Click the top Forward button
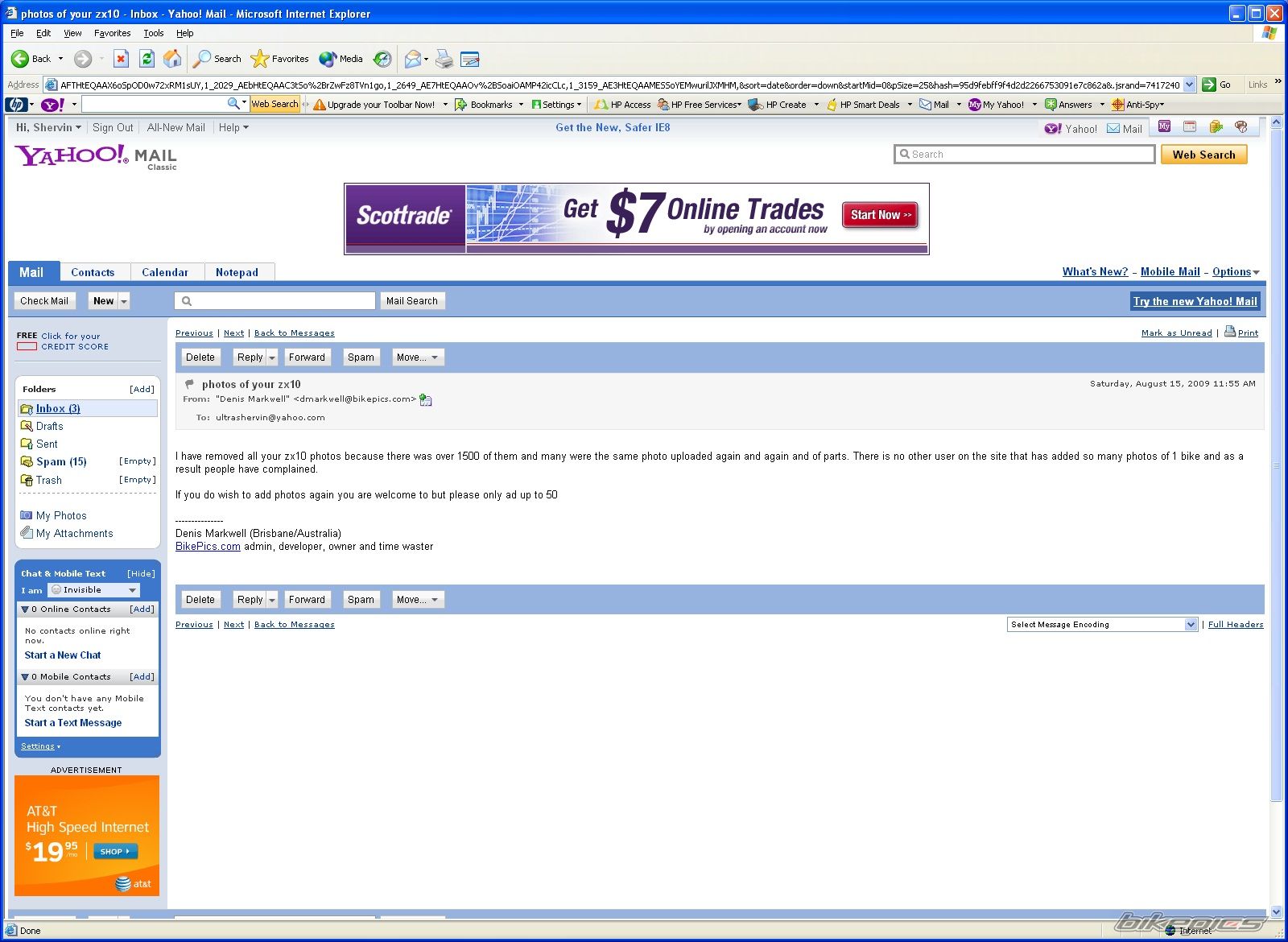 click(x=307, y=357)
